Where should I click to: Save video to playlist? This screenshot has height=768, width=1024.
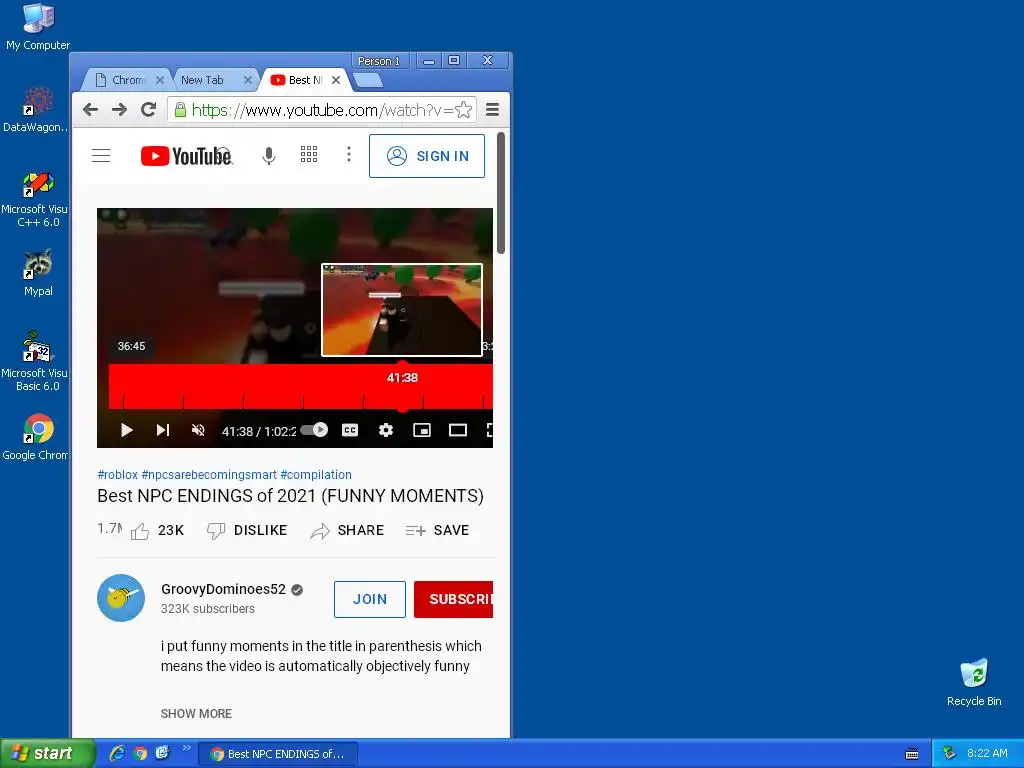pos(437,530)
